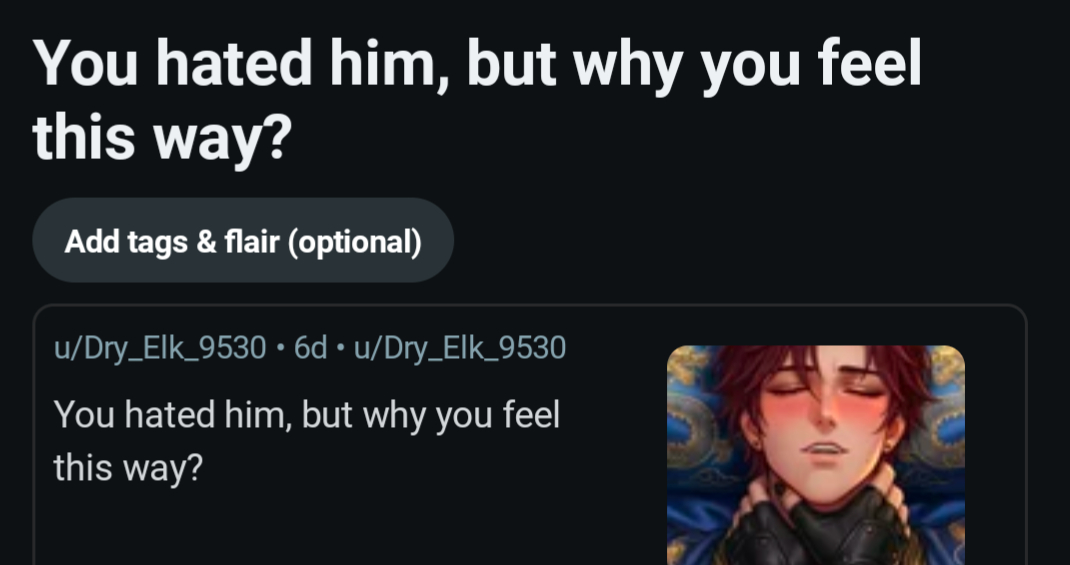The width and height of the screenshot is (1070, 565).
Task: Click the bold post title text field
Action: 477,101
